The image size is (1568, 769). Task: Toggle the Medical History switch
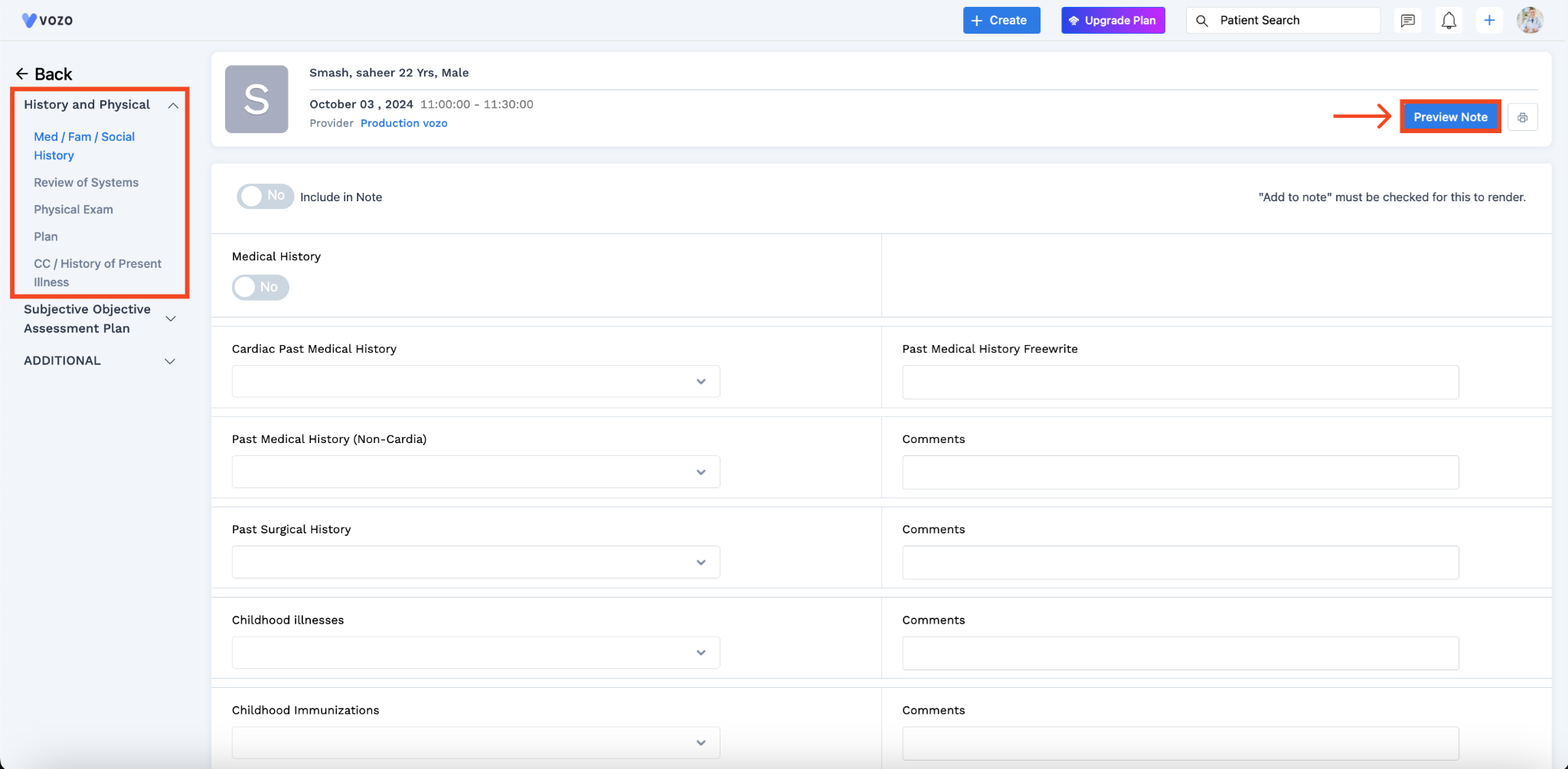[x=260, y=287]
